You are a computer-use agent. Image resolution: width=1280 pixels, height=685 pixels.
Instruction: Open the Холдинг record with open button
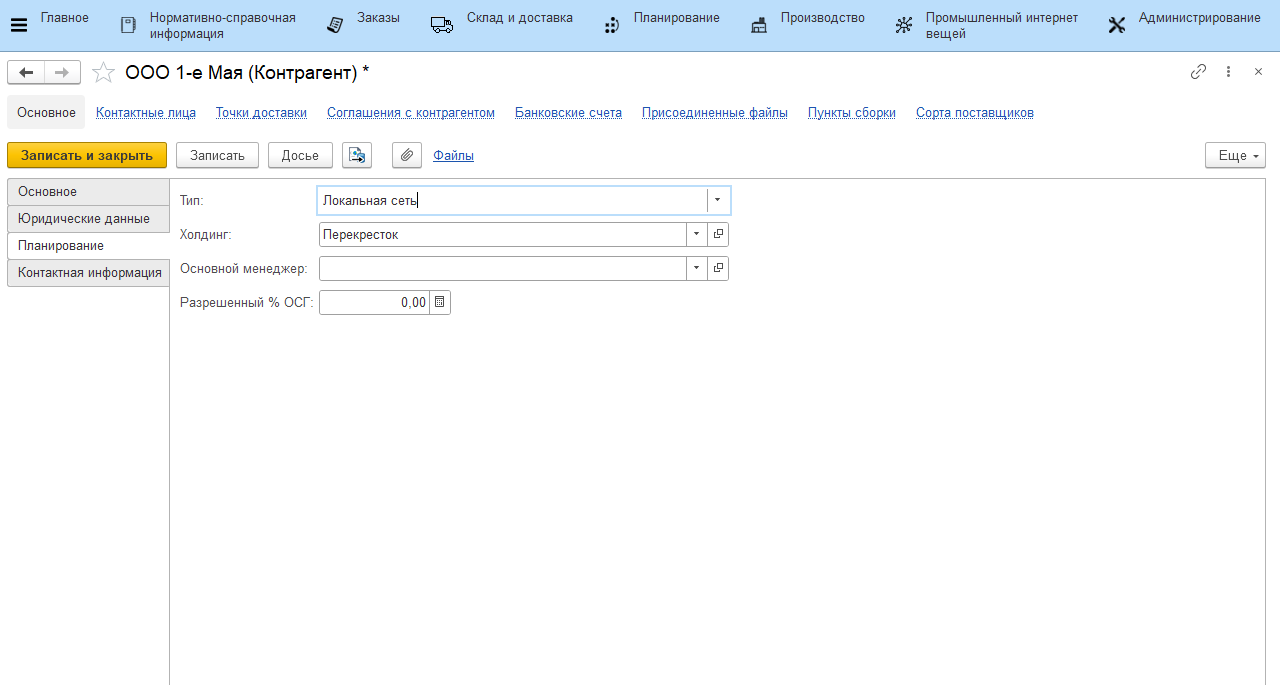(718, 234)
